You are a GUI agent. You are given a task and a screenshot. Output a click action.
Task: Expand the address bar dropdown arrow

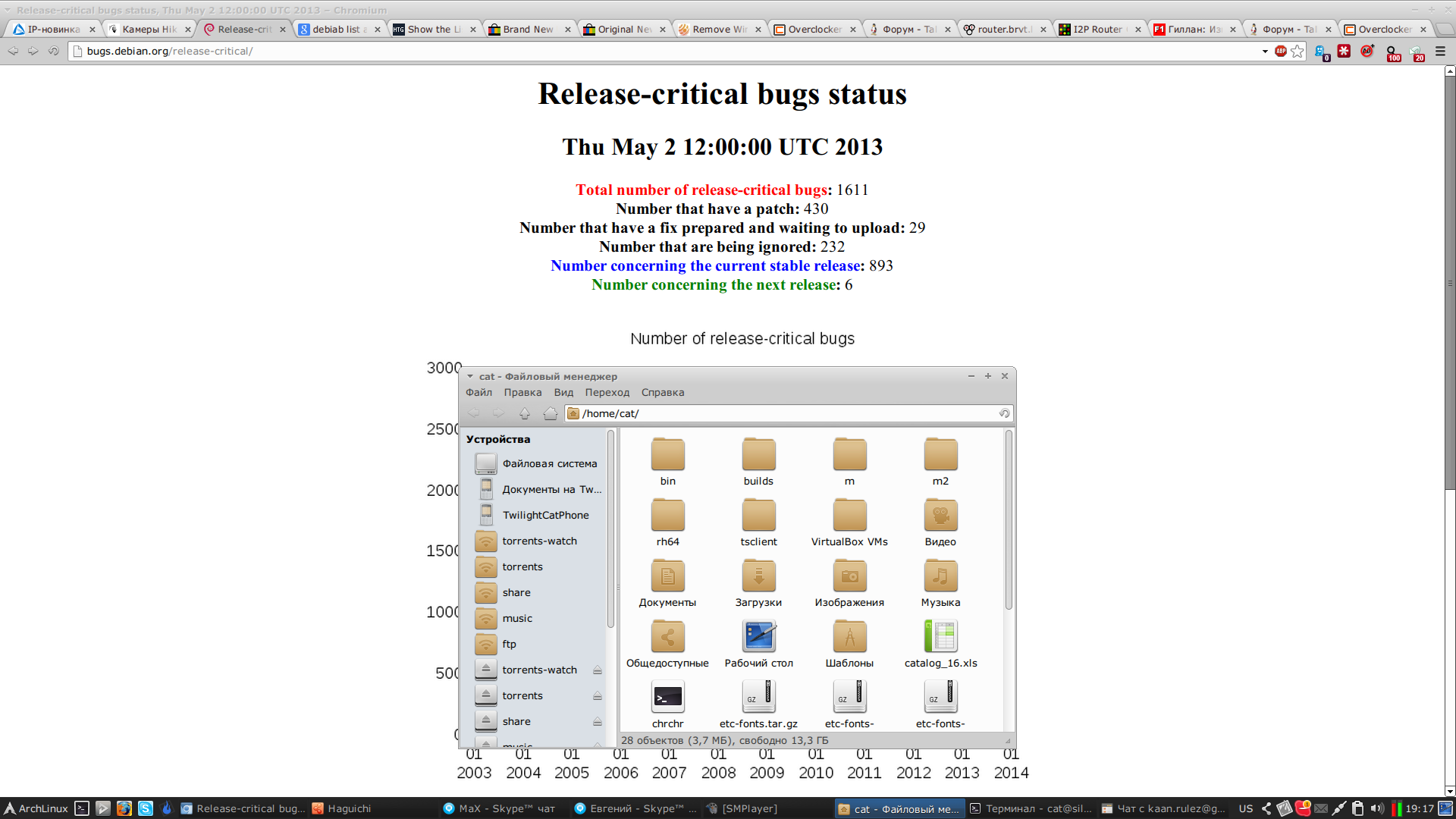click(x=1265, y=52)
